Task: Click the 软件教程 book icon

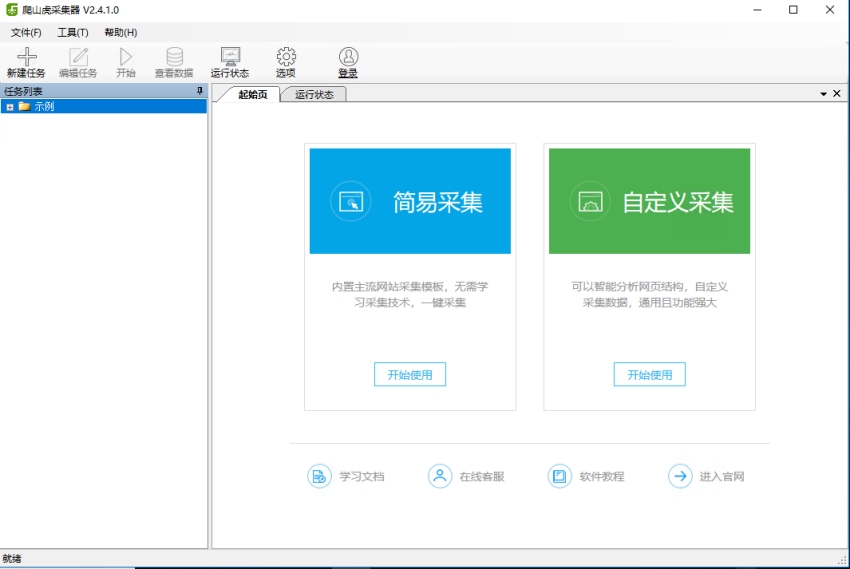Action: tap(560, 476)
